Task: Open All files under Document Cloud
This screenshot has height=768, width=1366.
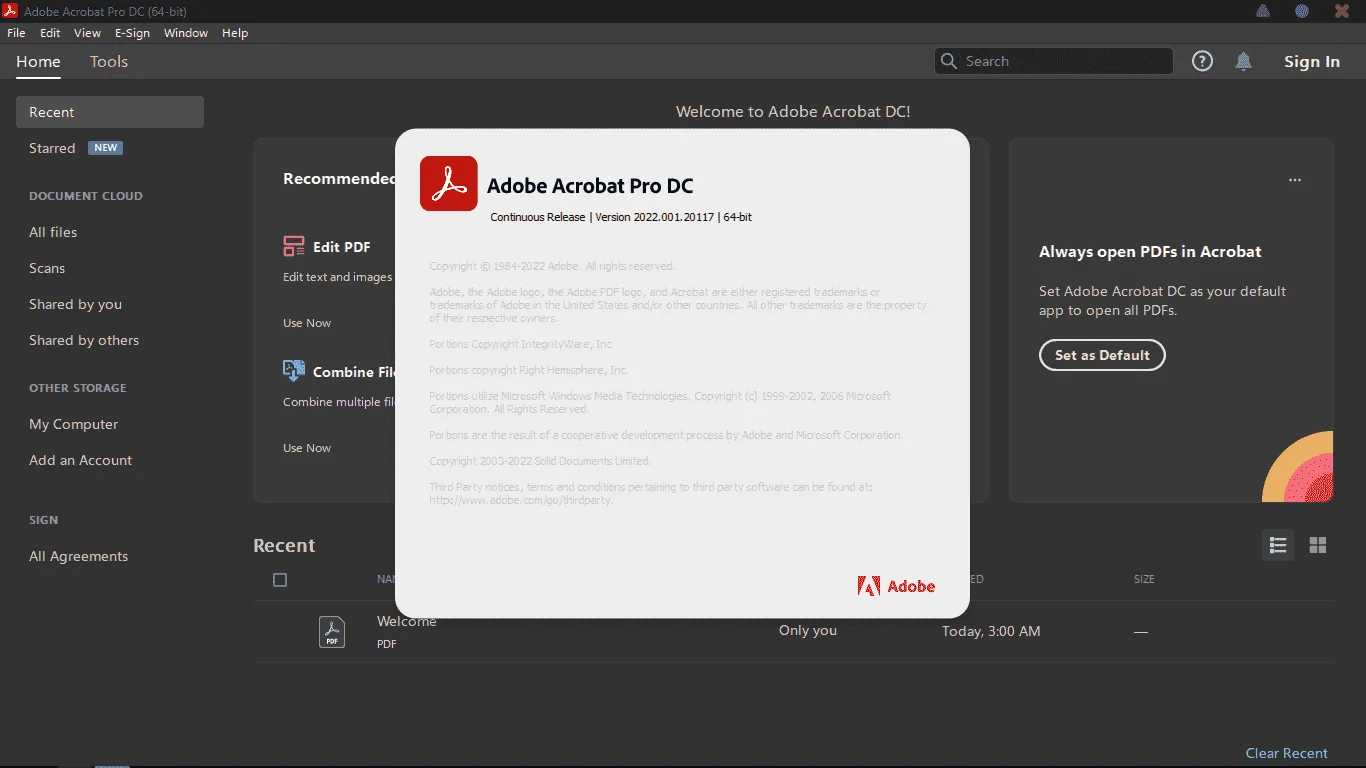Action: tap(53, 232)
